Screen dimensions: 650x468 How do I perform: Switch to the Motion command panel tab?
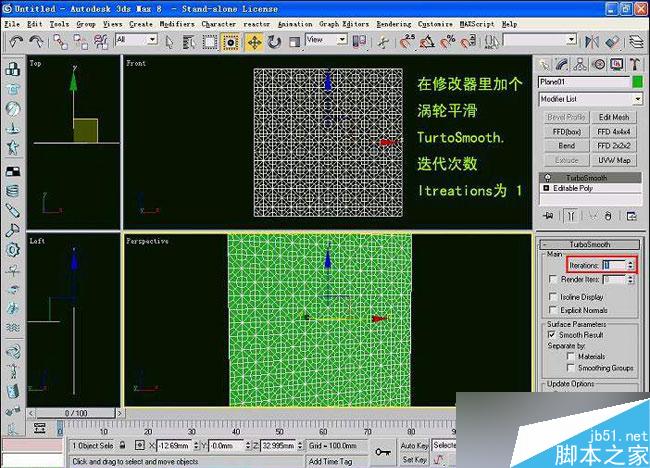[598, 64]
